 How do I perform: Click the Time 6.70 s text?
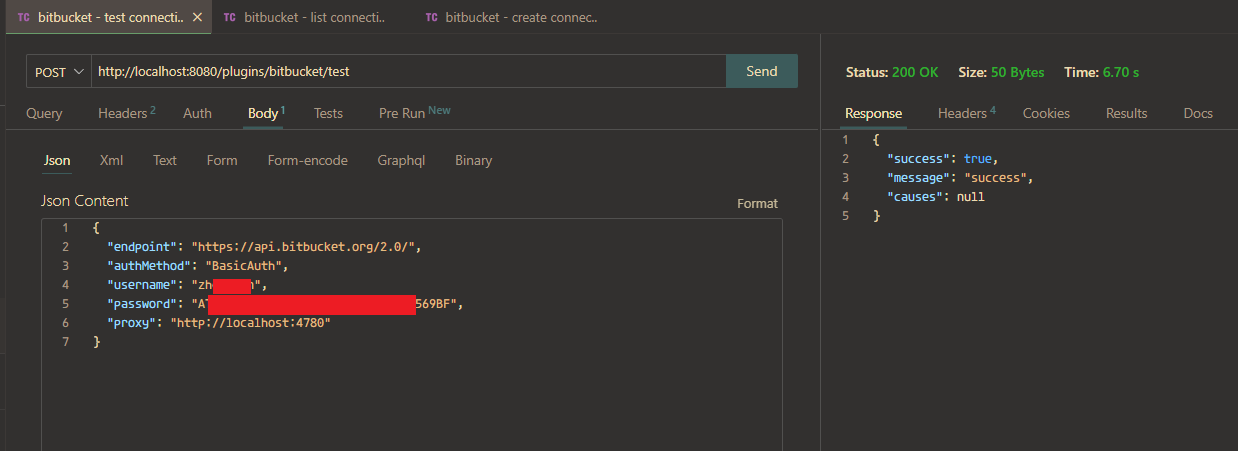pyautogui.click(x=1102, y=72)
